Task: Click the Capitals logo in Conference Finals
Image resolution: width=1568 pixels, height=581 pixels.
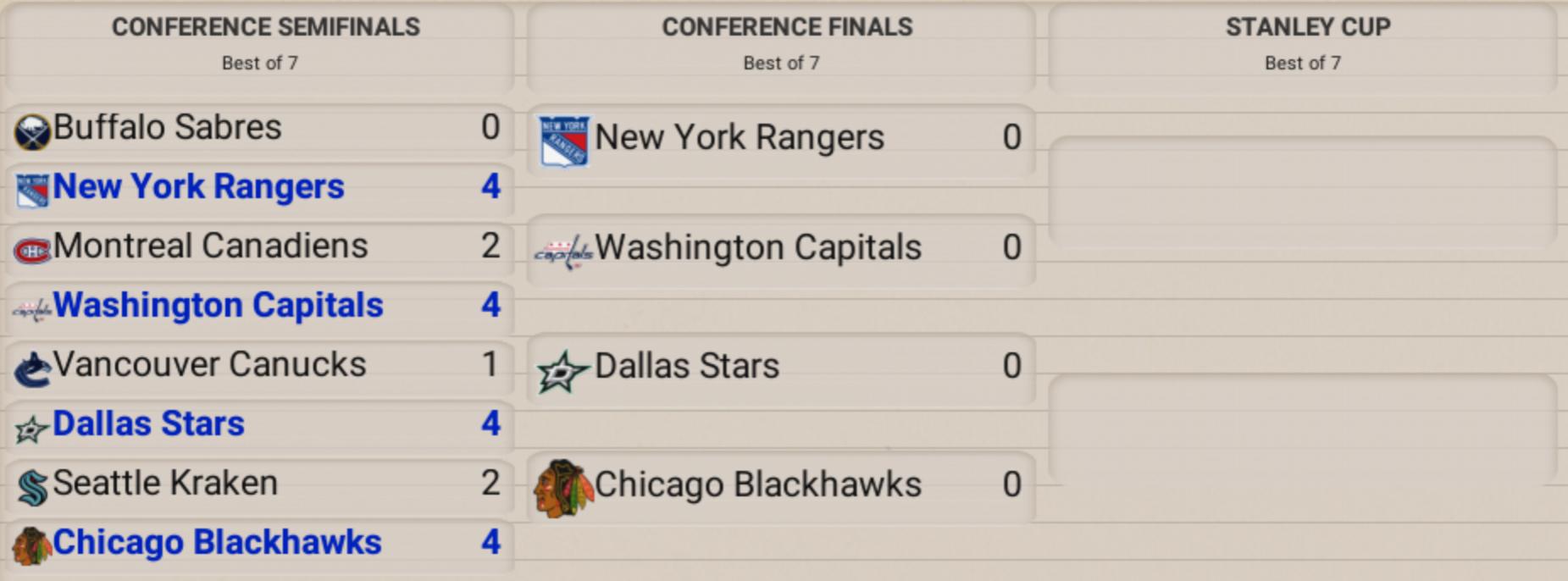Action: [563, 252]
